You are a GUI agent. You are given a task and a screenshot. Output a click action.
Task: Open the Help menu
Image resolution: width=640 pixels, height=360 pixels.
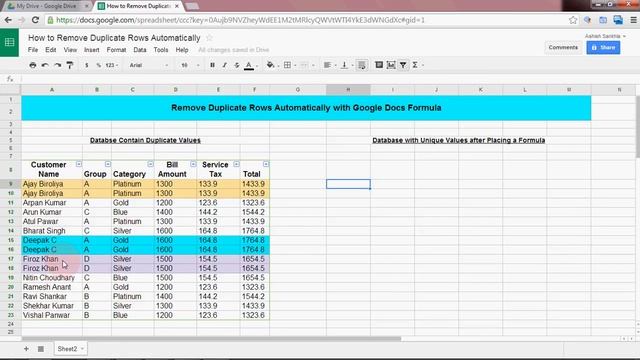click(182, 50)
